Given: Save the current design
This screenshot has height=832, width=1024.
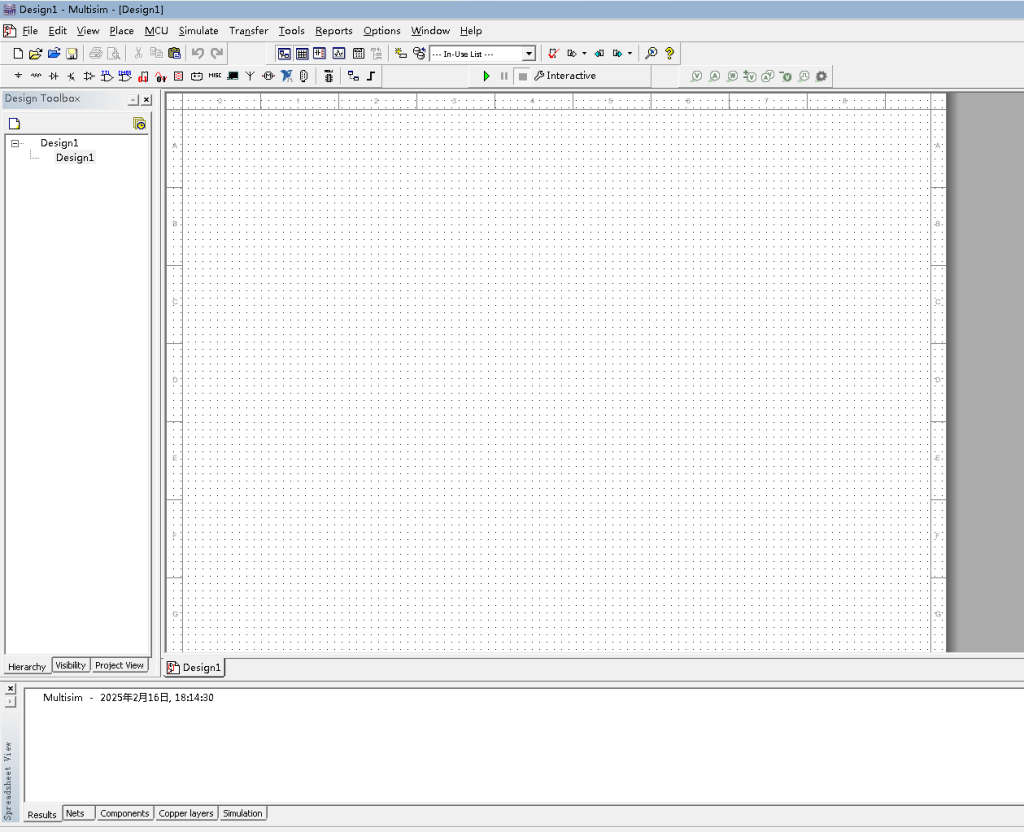Looking at the screenshot, I should click(72, 54).
